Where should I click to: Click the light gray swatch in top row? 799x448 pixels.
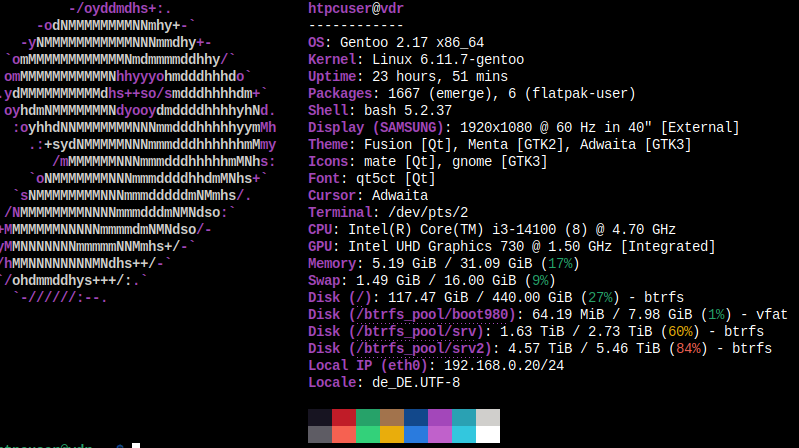(x=488, y=418)
